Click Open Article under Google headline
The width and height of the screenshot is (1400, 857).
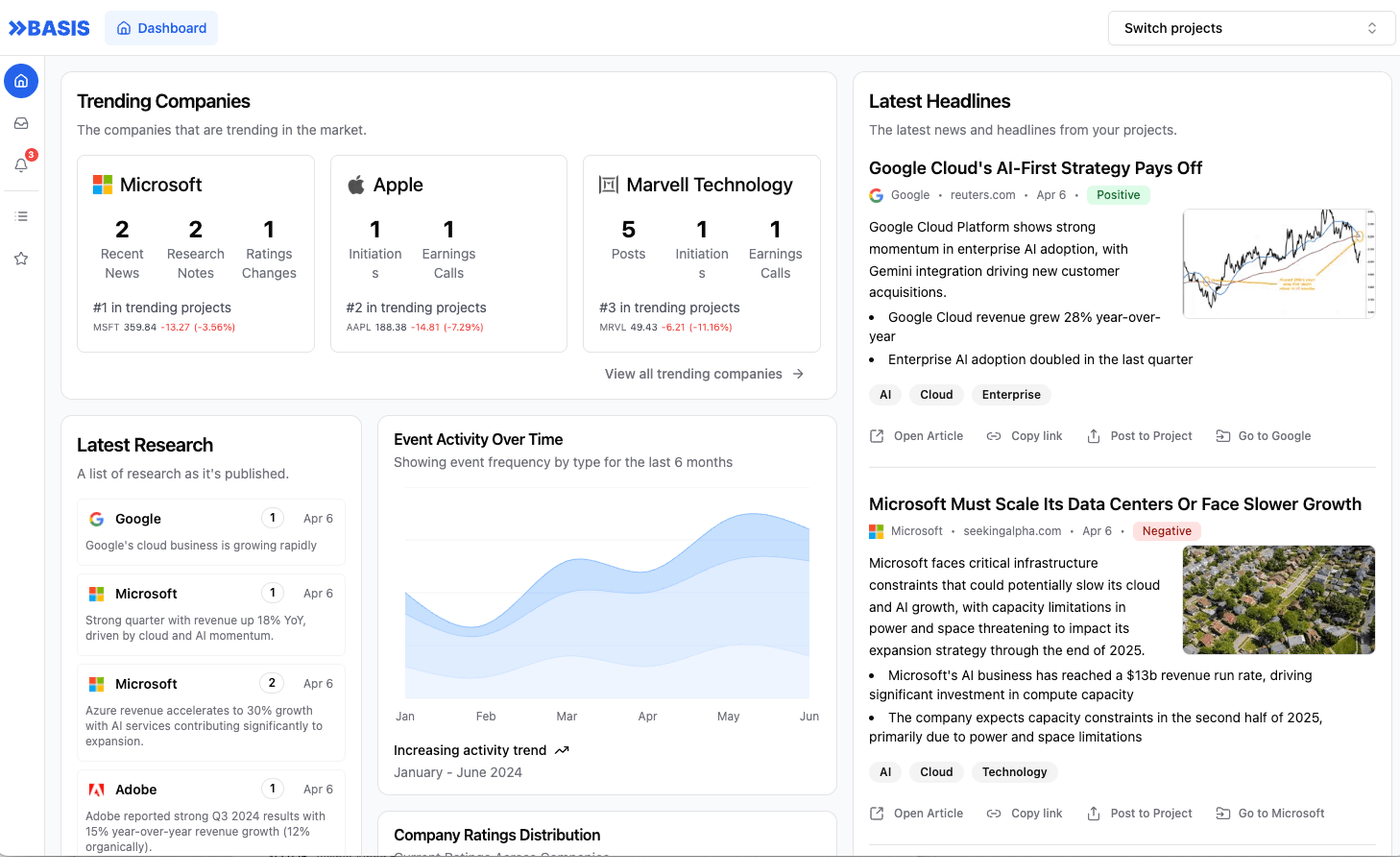click(x=917, y=436)
